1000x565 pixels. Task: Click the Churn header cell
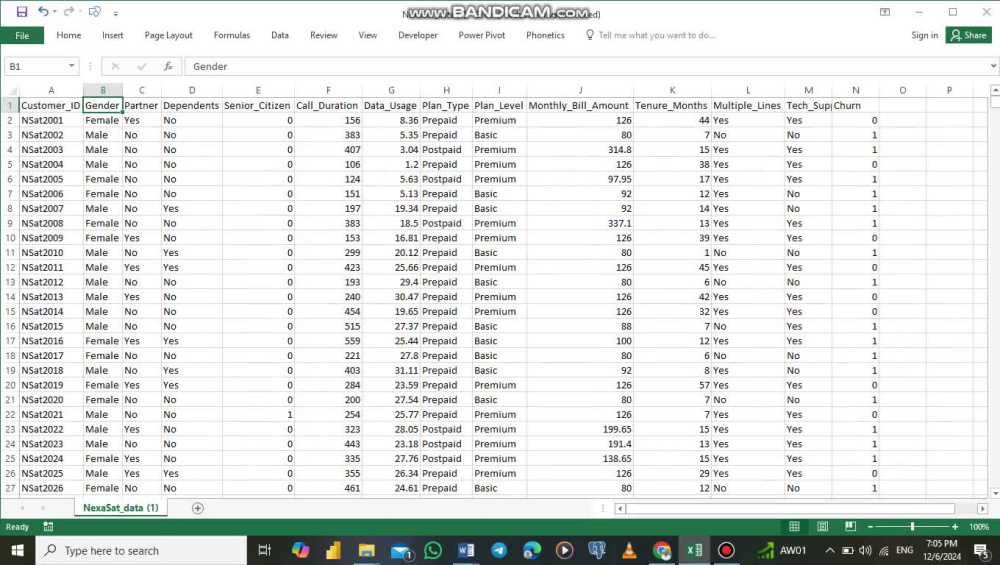tap(855, 105)
